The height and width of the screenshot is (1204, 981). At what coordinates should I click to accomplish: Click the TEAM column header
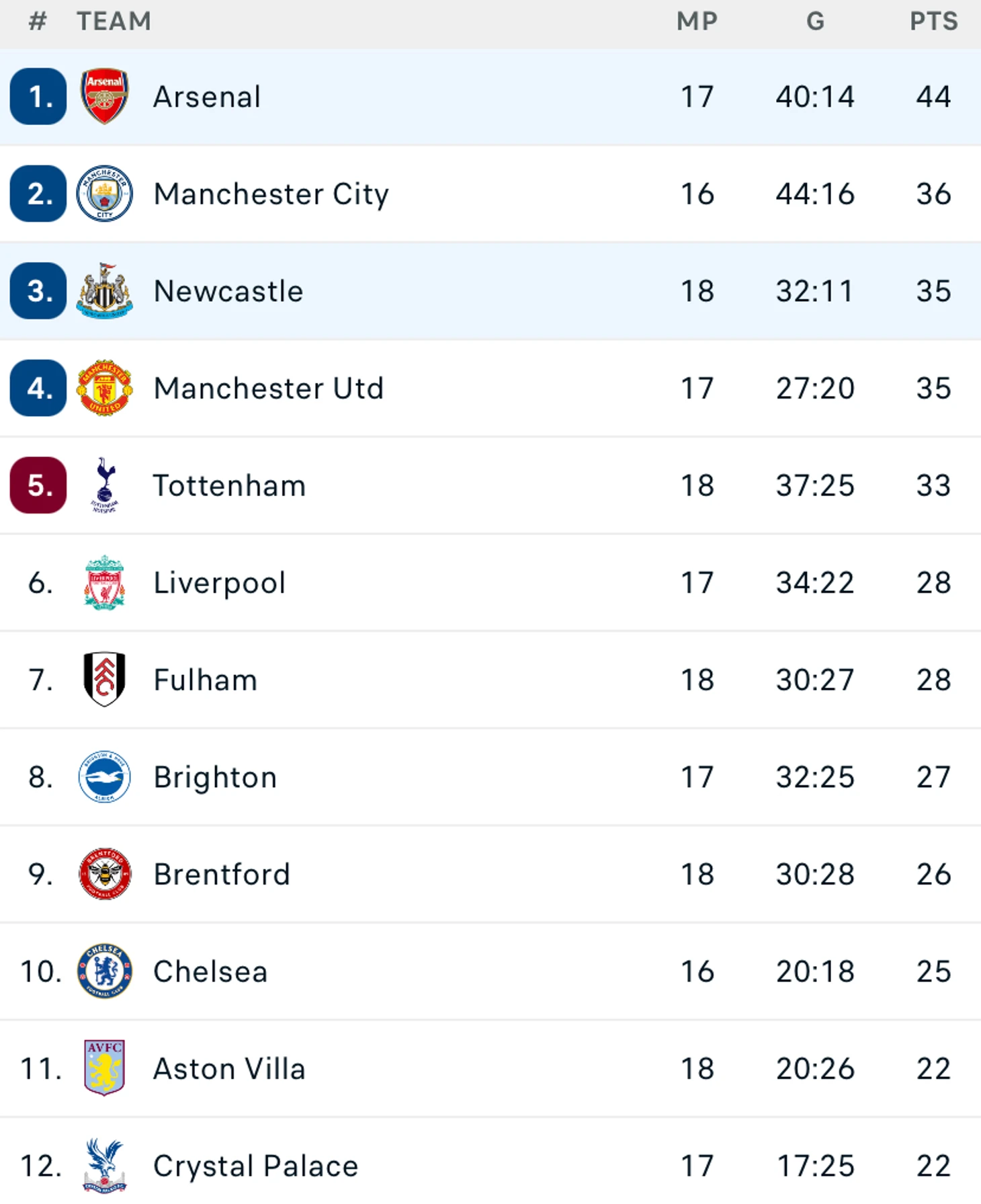(x=114, y=22)
